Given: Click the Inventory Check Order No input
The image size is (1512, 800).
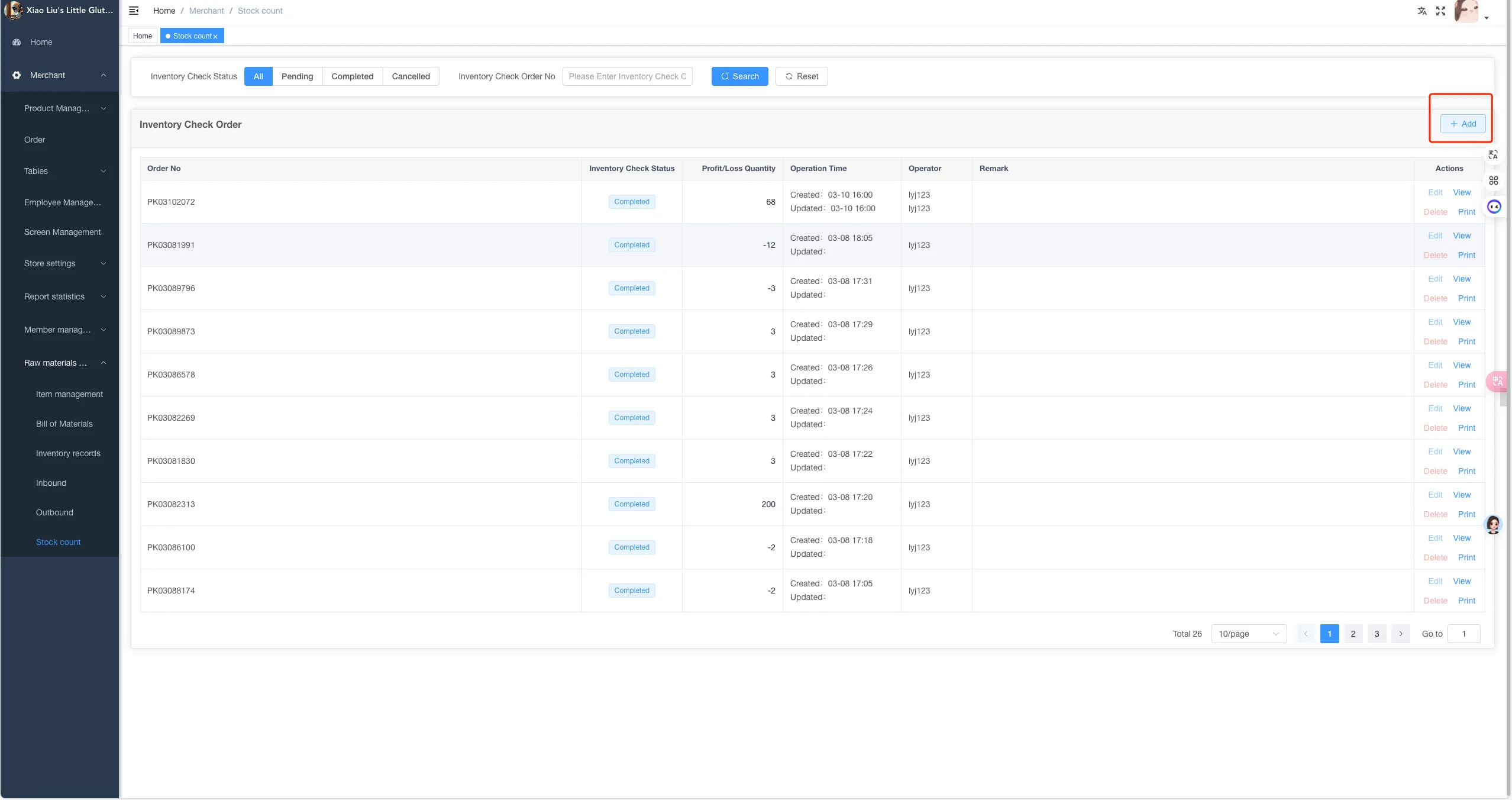Looking at the screenshot, I should pyautogui.click(x=627, y=76).
